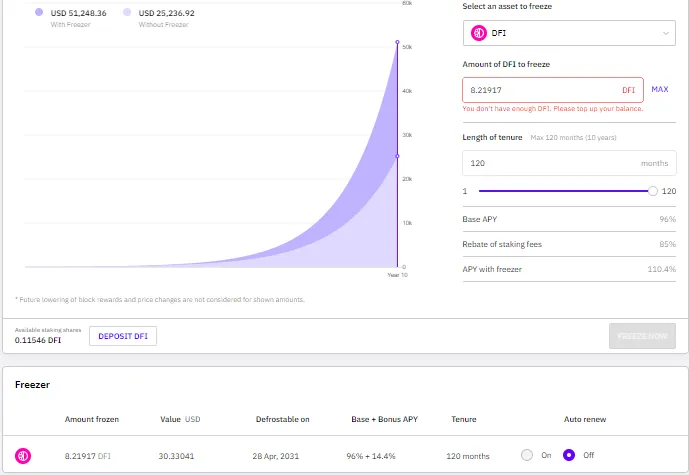Click the '120 months' tenure cell

[468, 456]
